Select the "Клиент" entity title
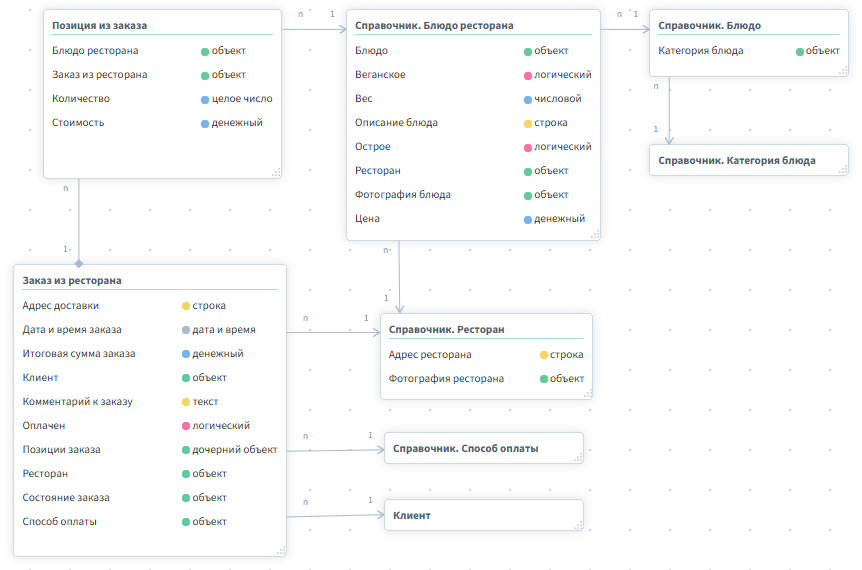 point(412,515)
